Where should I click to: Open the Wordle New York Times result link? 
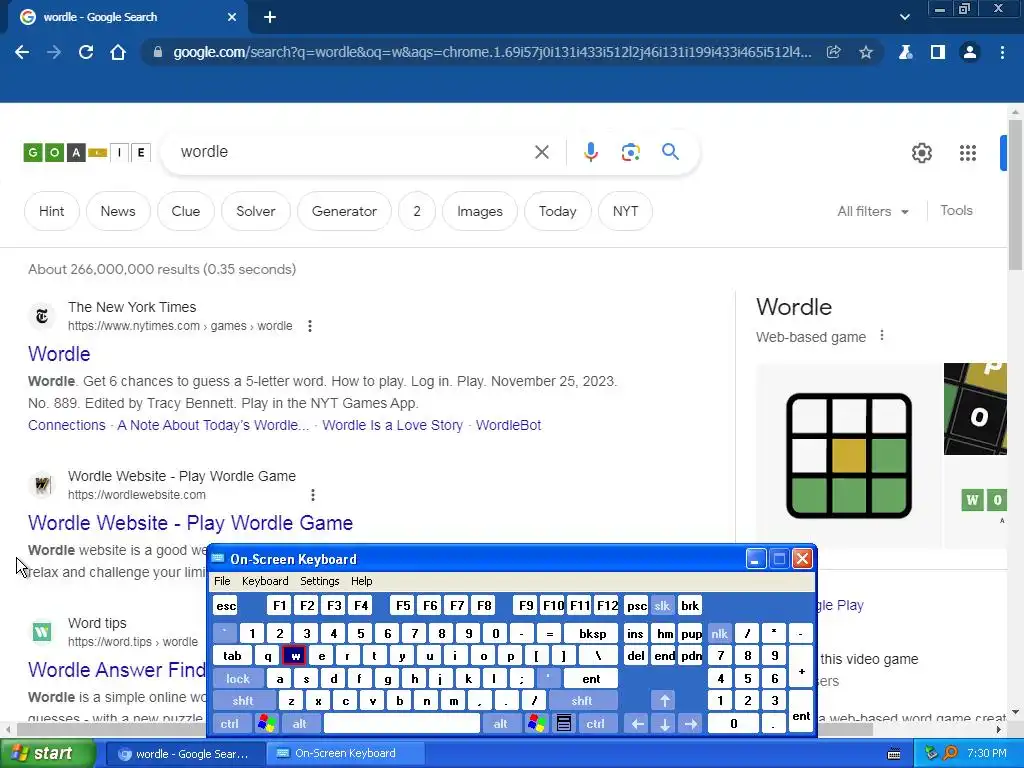(59, 354)
